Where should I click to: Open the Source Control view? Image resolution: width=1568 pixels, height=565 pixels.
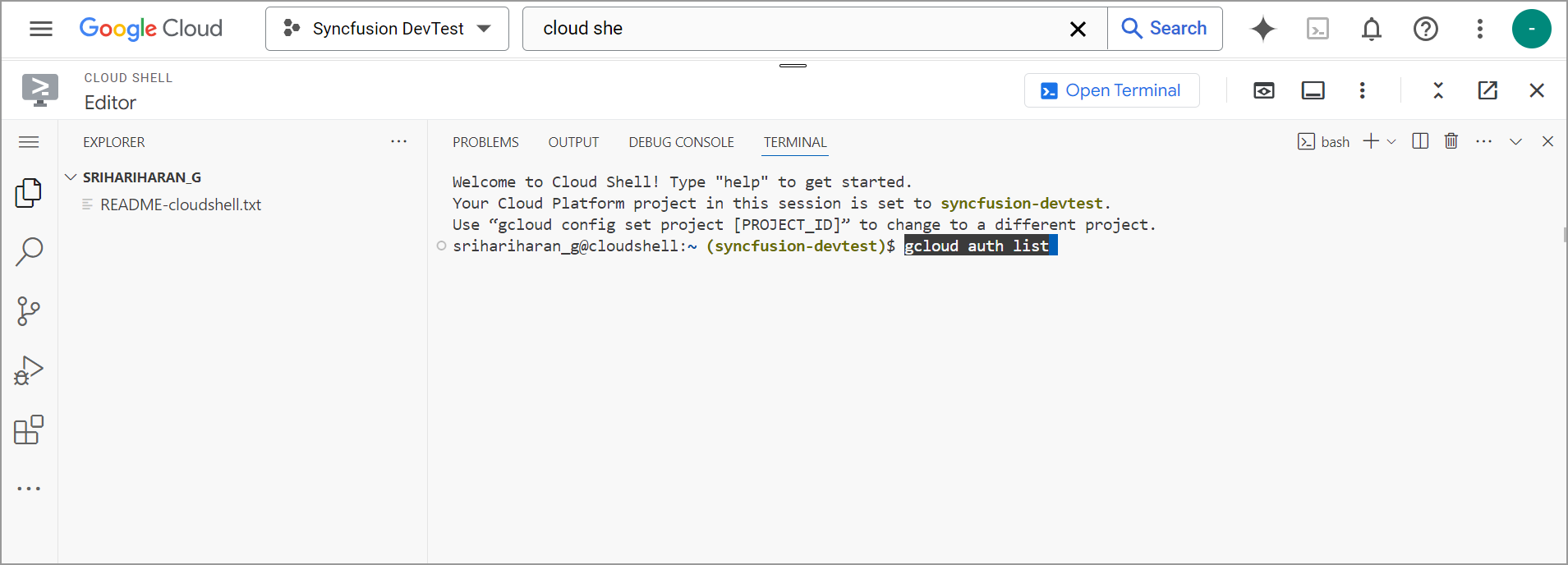[x=29, y=311]
